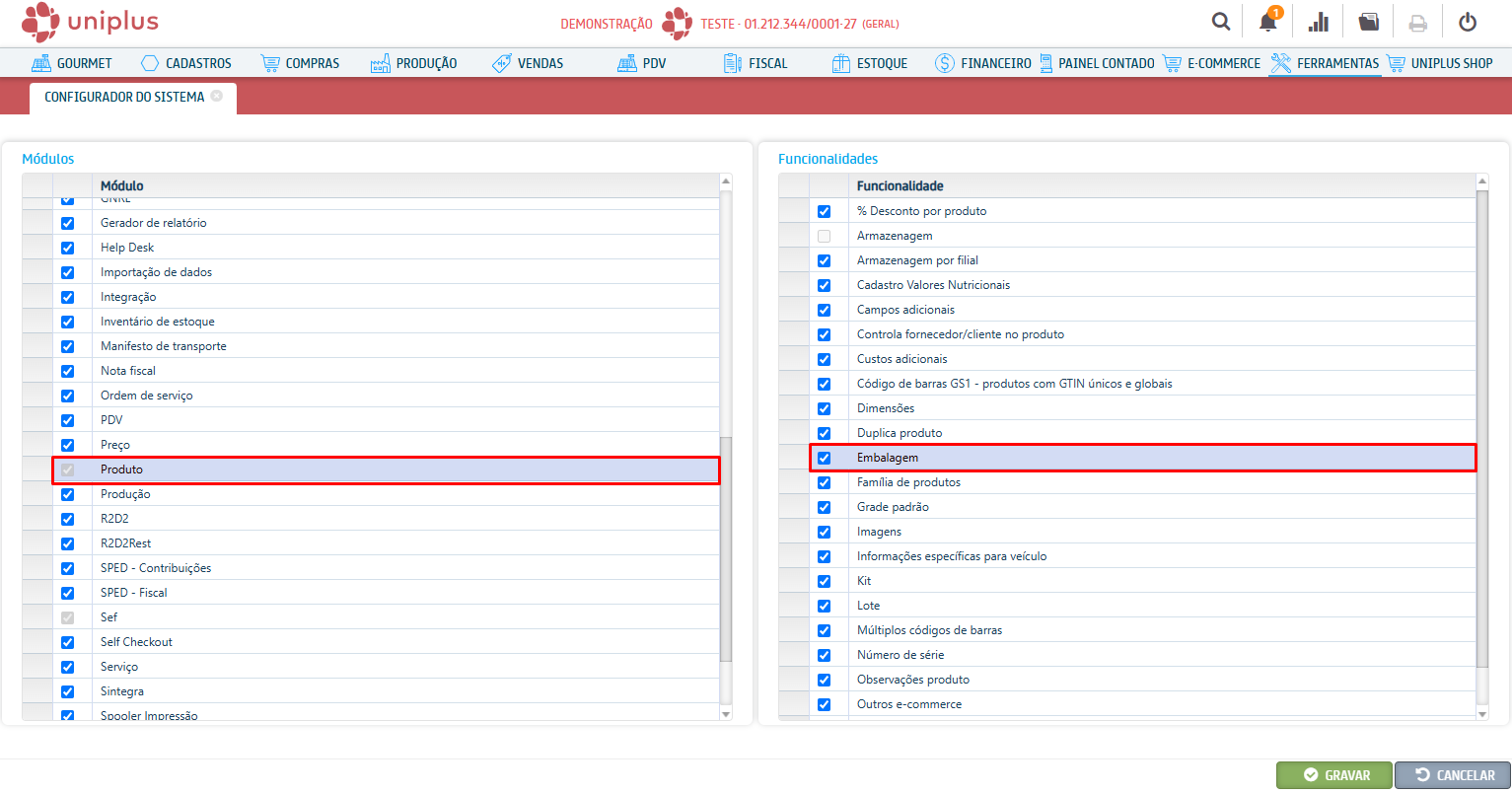Close the Configurador do Sistema tab

pos(217,97)
